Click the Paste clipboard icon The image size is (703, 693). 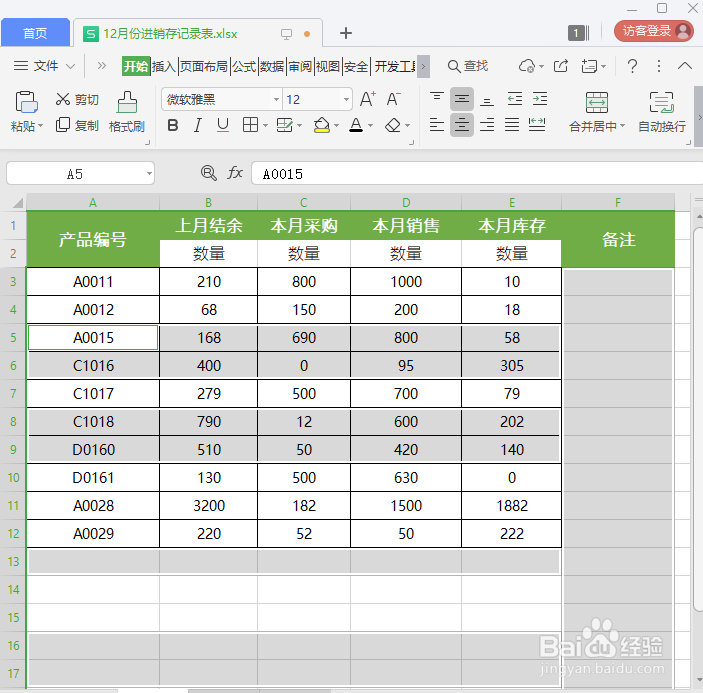26,102
